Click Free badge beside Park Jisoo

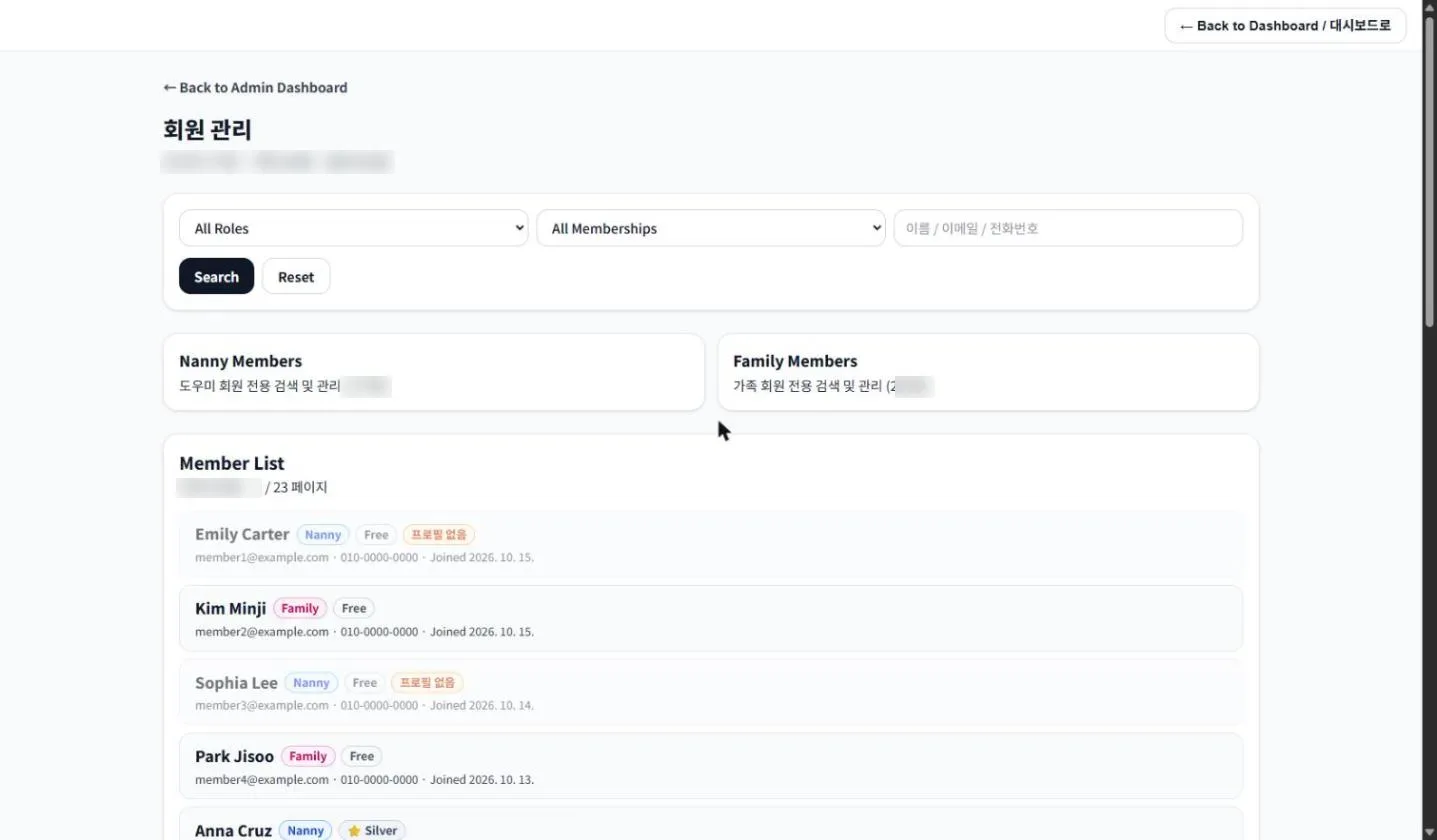tap(362, 757)
